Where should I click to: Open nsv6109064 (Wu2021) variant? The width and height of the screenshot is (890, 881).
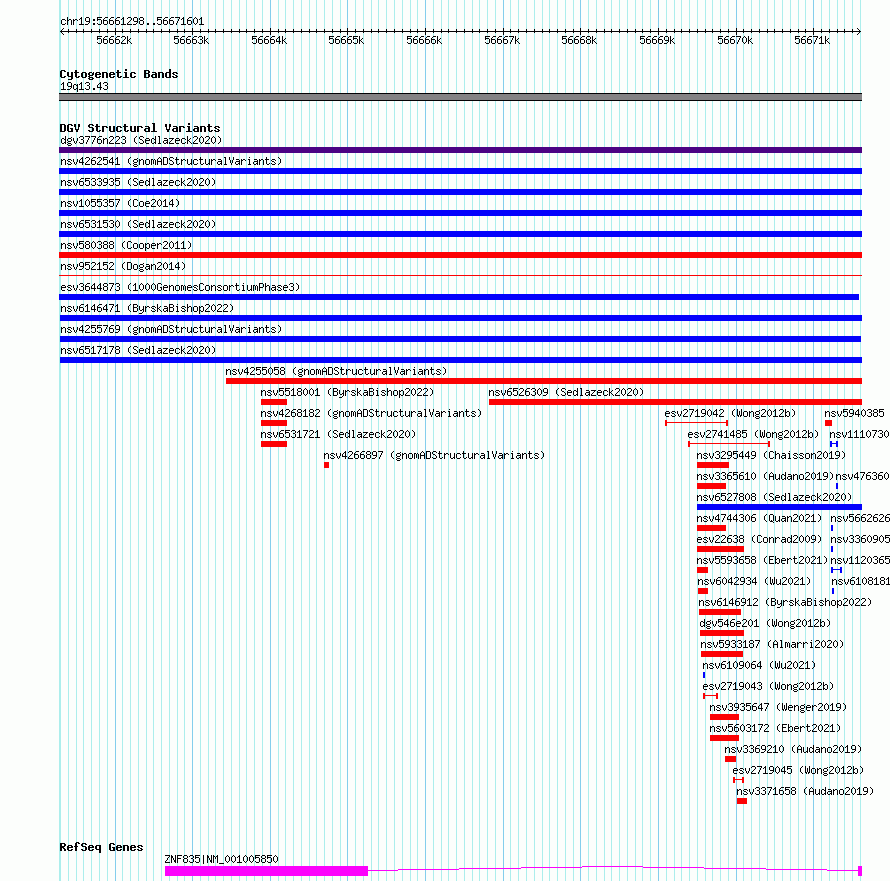[x=759, y=665]
